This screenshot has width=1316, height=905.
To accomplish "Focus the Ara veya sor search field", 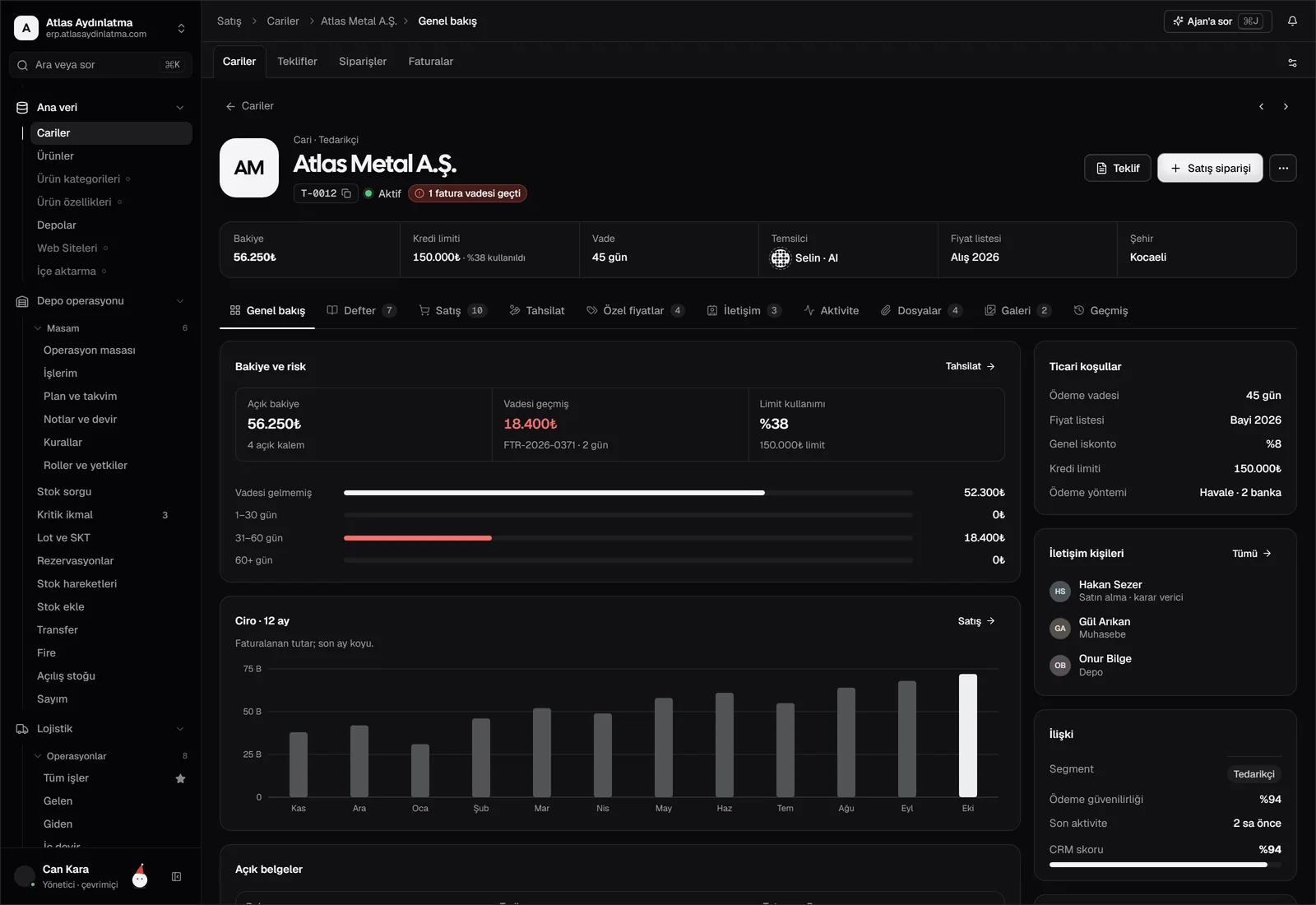I will (x=100, y=65).
